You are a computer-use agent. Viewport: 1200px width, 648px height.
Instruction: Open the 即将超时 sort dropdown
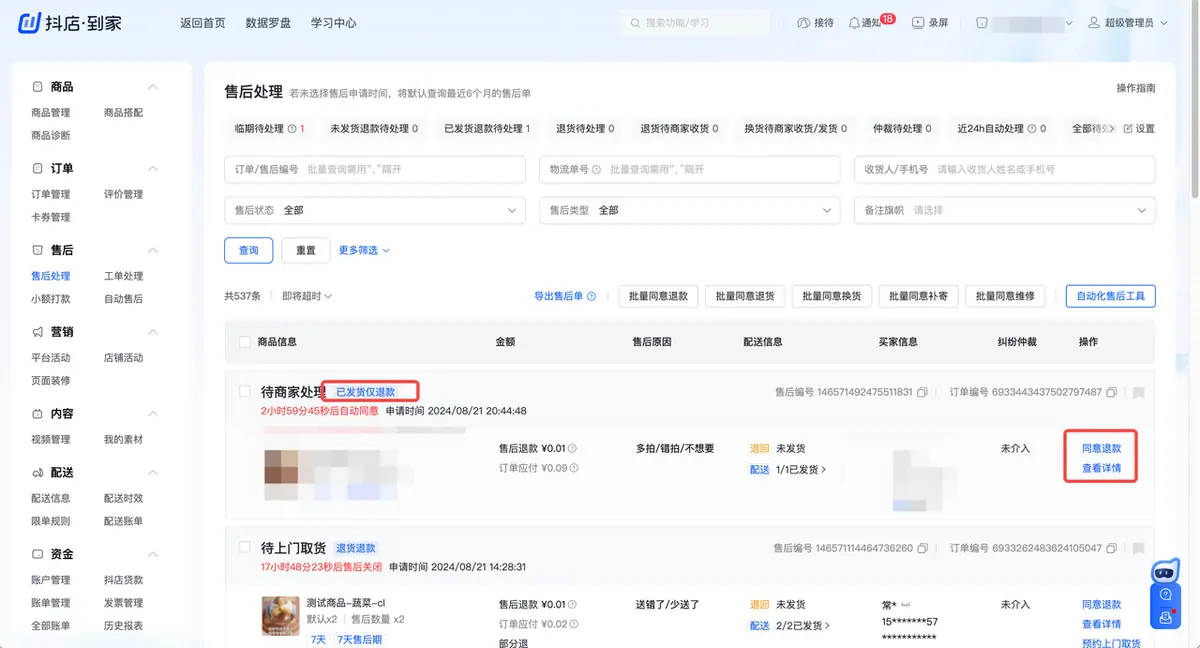[x=307, y=296]
